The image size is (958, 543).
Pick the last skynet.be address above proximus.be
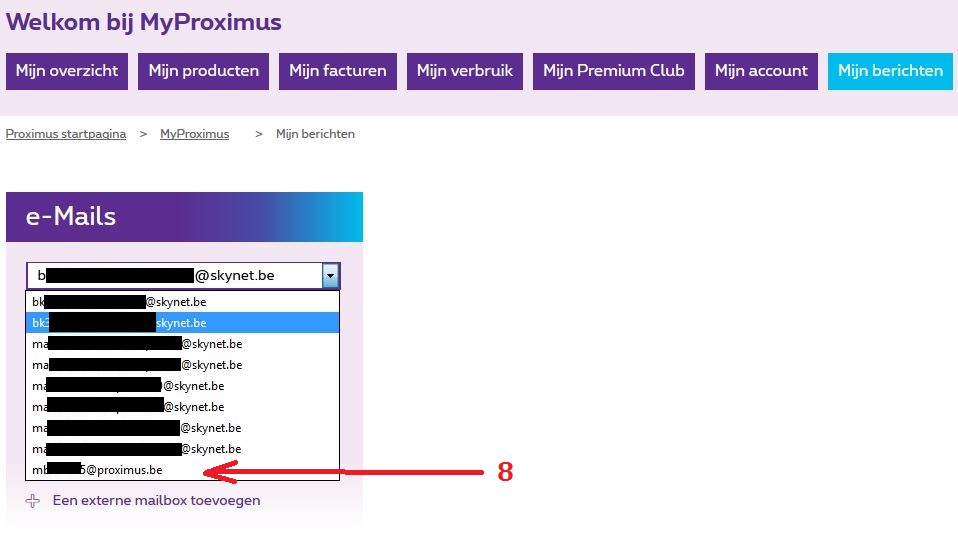(x=182, y=449)
